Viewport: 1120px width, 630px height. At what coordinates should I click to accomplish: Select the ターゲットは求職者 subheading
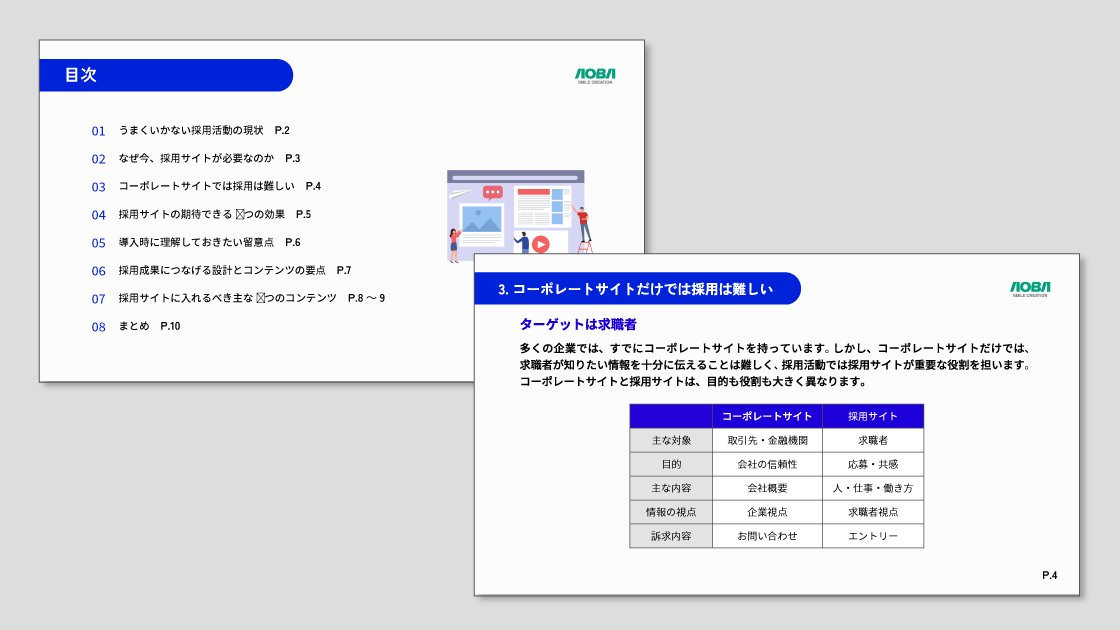578,324
